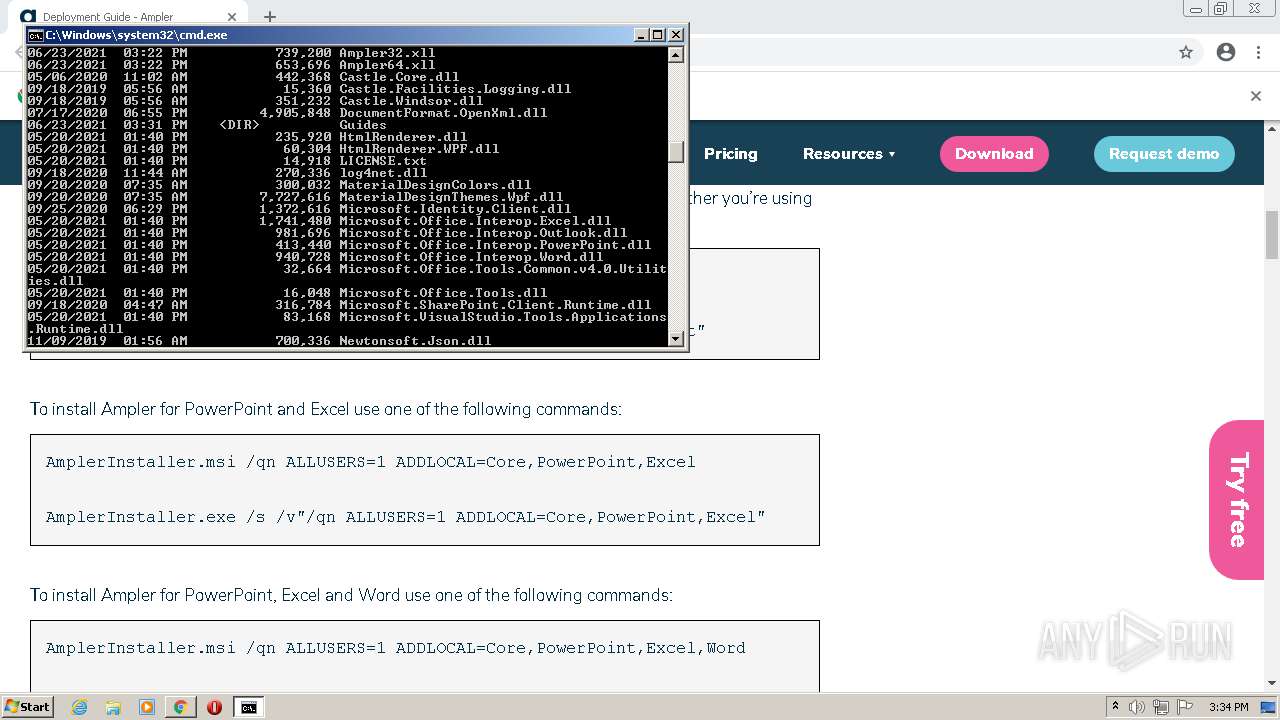Click the red Opera taskbar icon

tap(214, 707)
